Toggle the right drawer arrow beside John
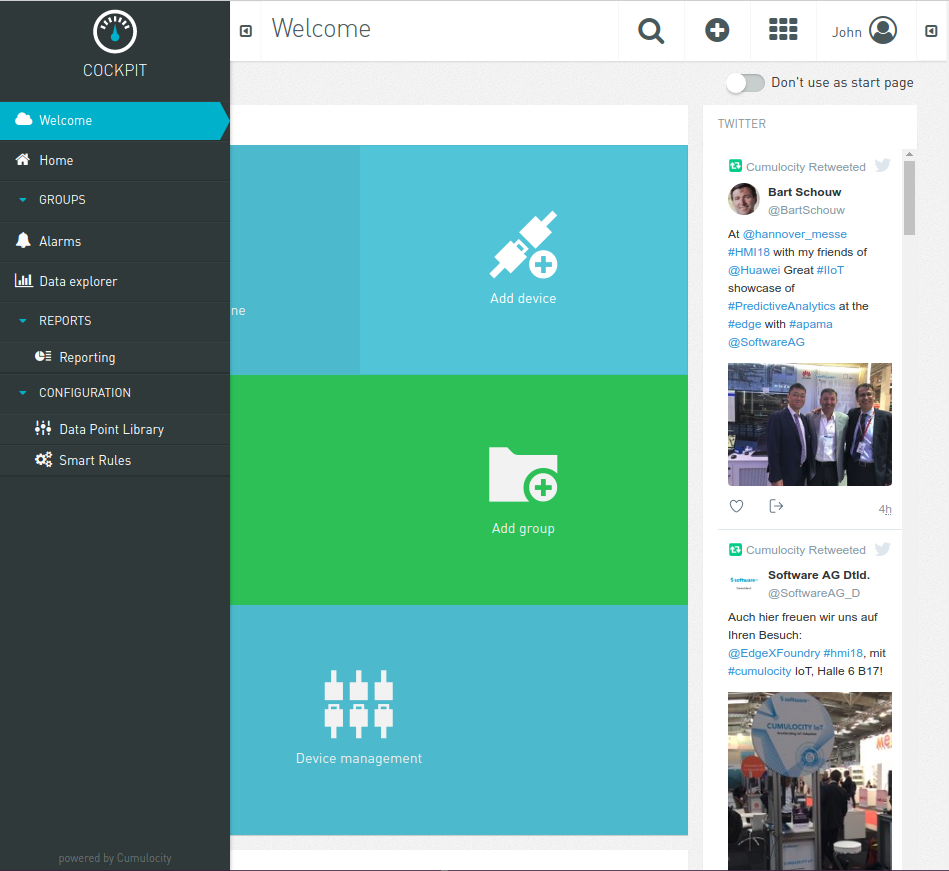 click(931, 32)
